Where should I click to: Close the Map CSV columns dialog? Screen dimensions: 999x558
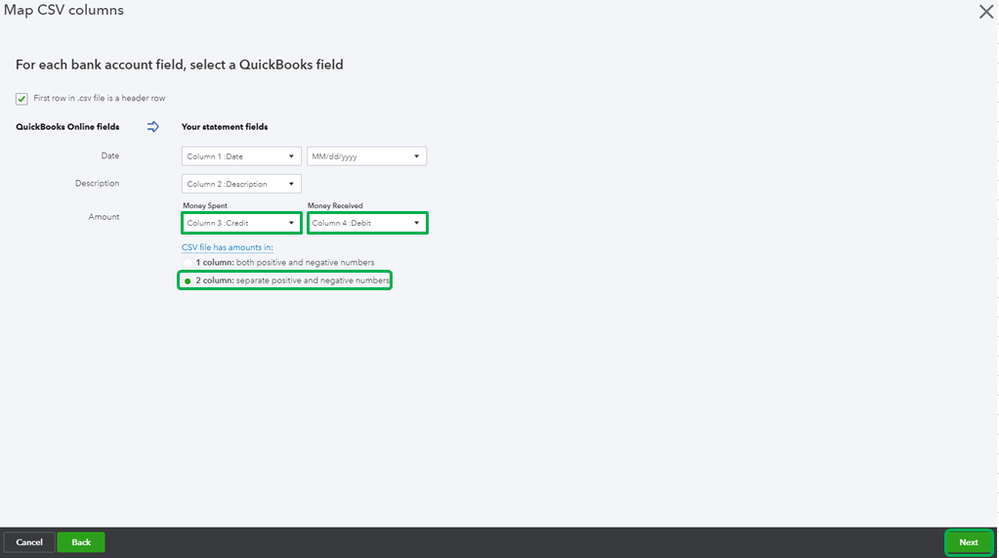986,11
